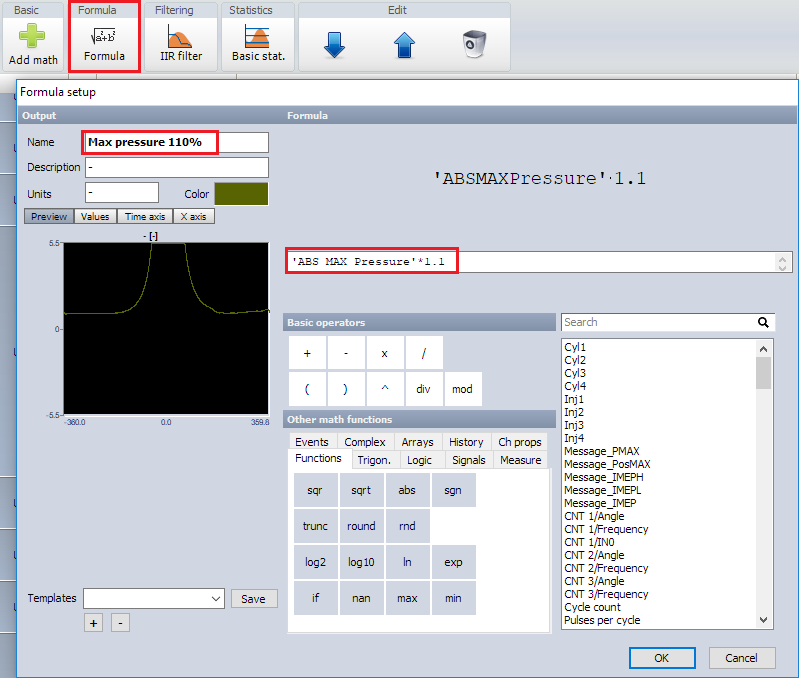799x678 pixels.
Task: Move item up with blue arrow
Action: [404, 45]
